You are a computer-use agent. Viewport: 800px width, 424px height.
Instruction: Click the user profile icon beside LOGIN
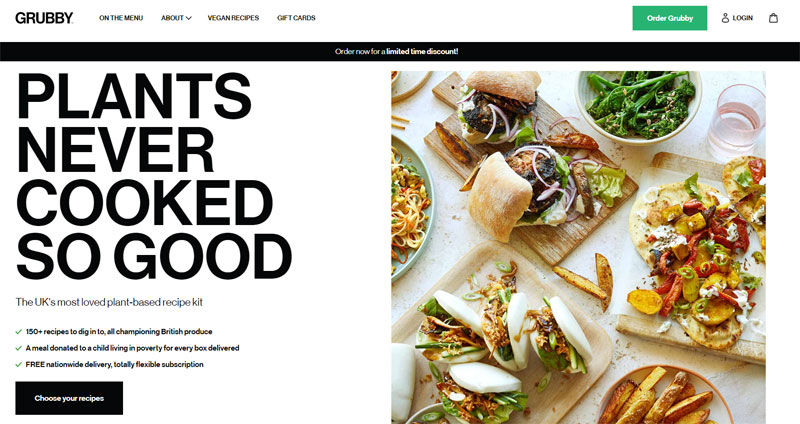click(x=725, y=18)
